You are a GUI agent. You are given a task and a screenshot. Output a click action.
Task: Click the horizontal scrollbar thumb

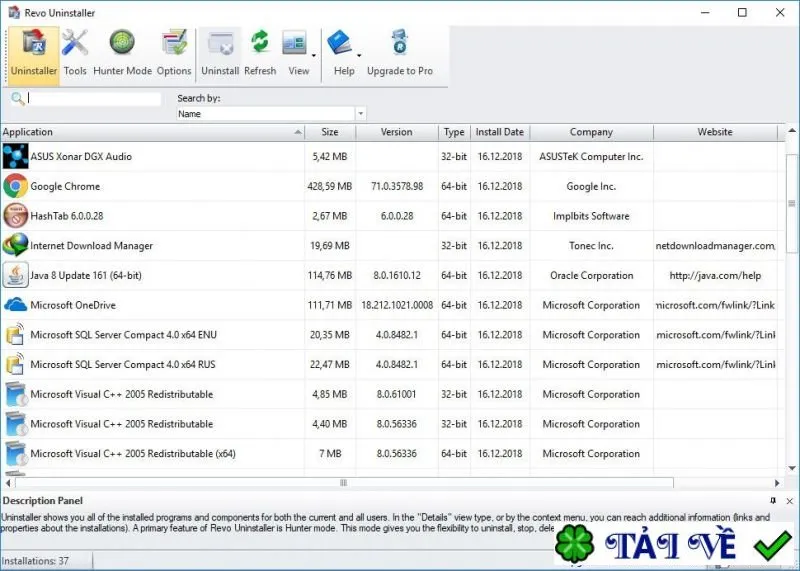pyautogui.click(x=344, y=483)
